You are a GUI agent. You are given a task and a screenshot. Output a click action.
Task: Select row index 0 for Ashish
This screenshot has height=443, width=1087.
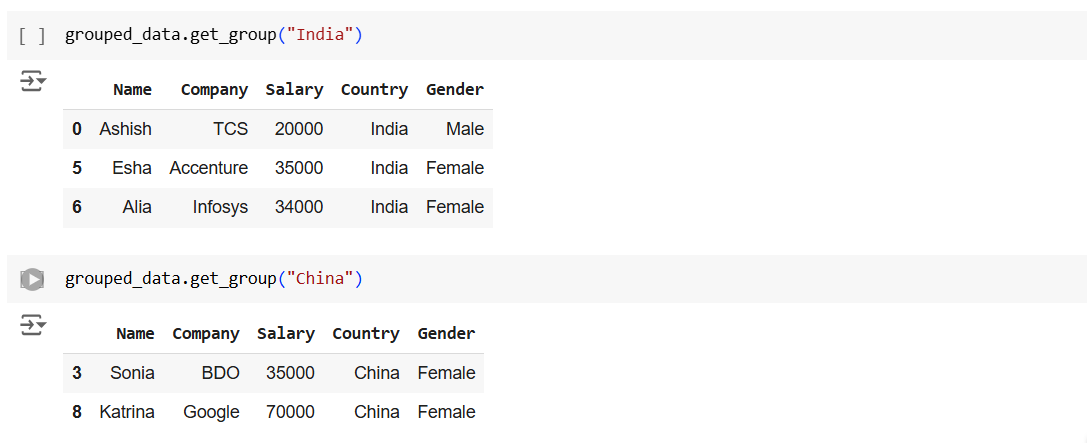click(x=77, y=129)
